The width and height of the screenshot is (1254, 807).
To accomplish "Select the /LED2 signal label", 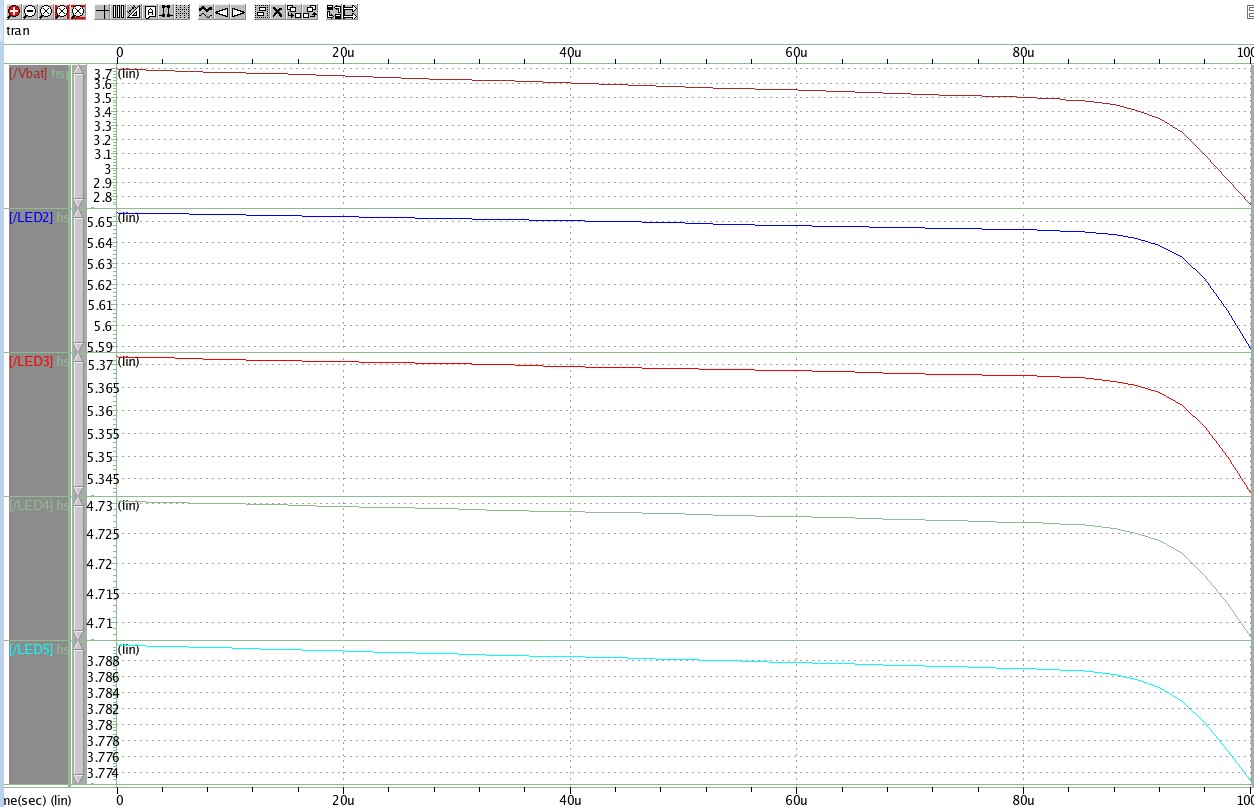I will coord(30,218).
